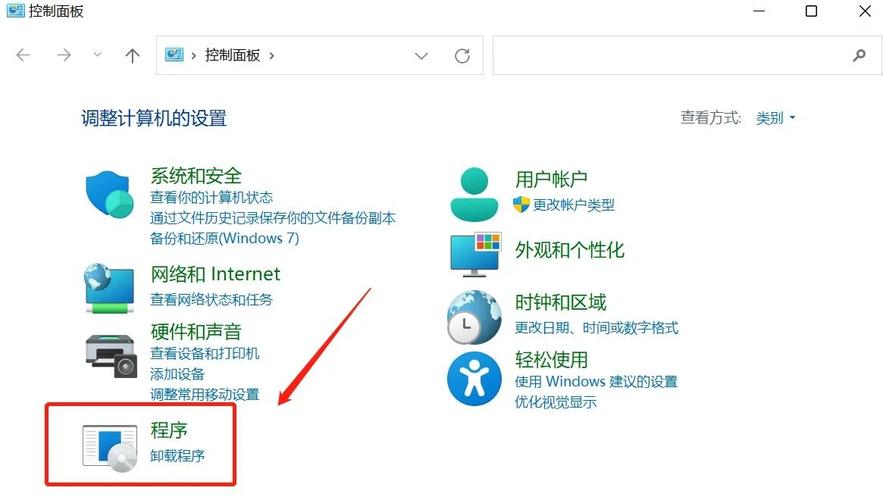The width and height of the screenshot is (883, 500).
Task: Open the Hardware and Sound printer icon
Action: point(112,355)
